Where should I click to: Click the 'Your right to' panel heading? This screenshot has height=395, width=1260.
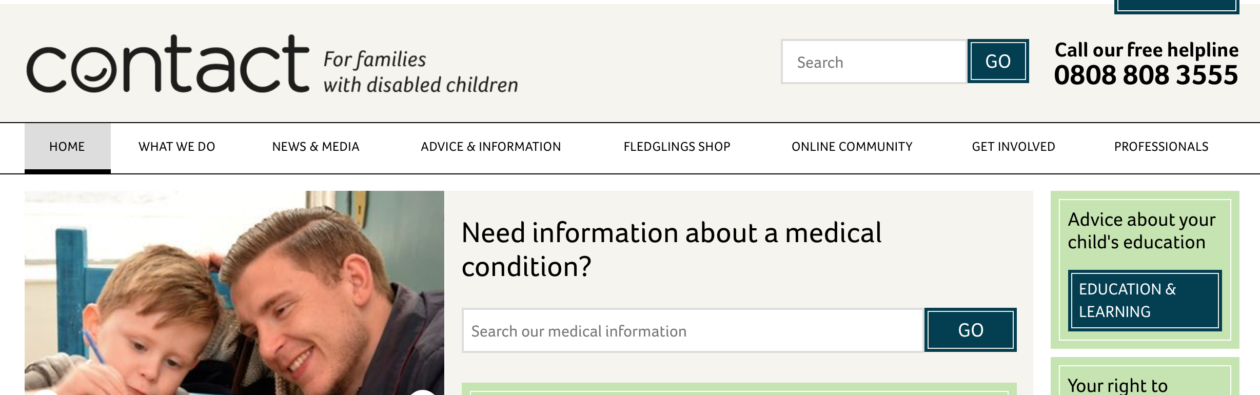[x=1117, y=385]
